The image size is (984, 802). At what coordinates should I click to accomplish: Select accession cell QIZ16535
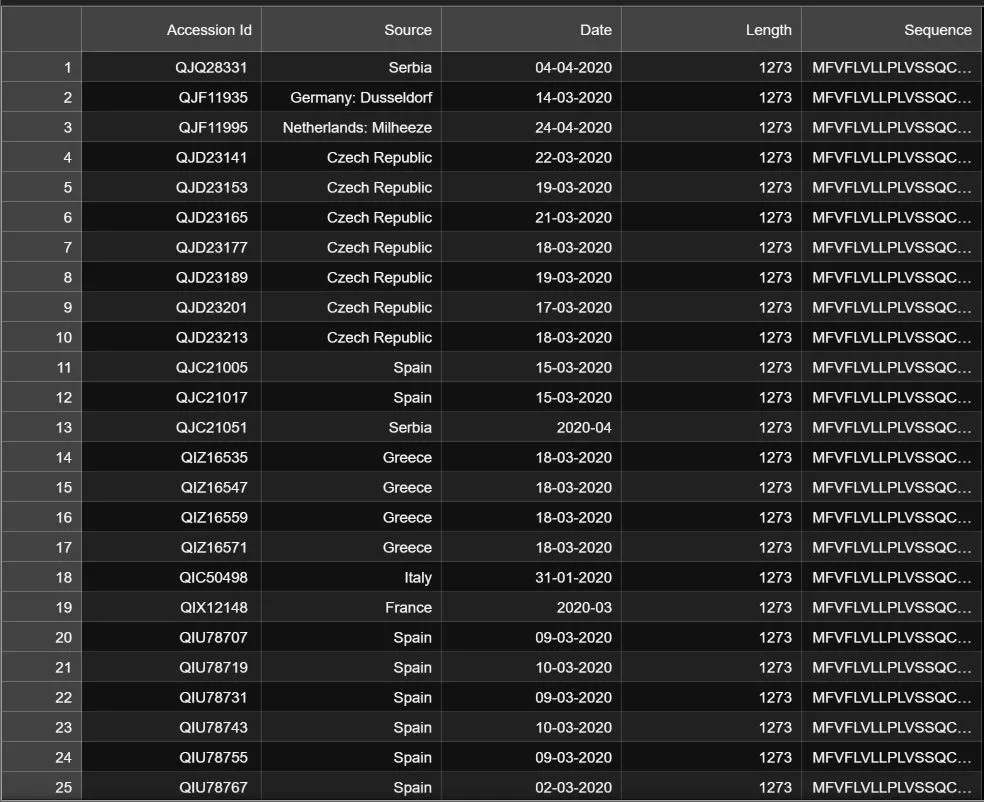(171, 457)
